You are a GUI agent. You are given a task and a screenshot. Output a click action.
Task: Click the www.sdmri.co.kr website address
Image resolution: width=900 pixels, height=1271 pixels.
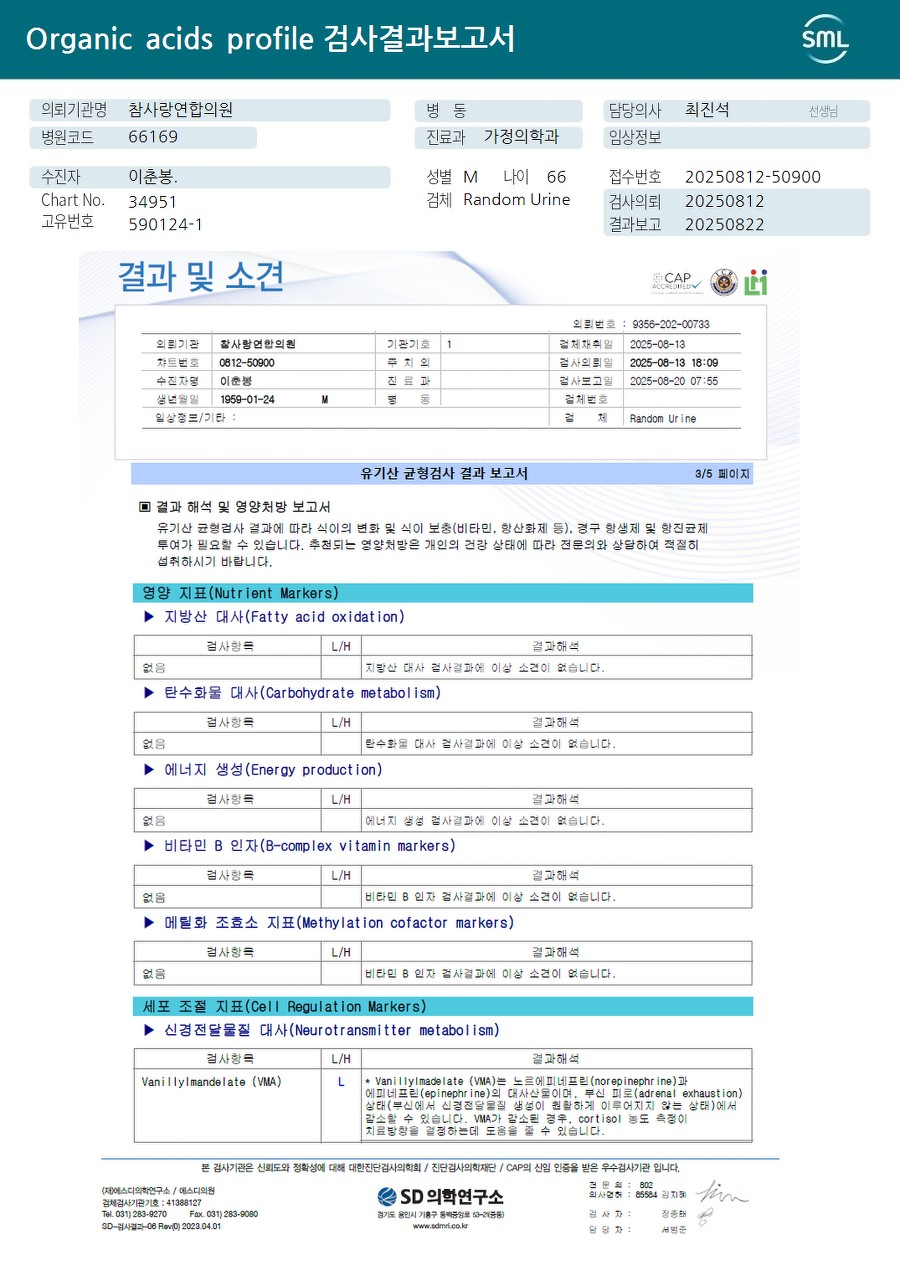440,1225
